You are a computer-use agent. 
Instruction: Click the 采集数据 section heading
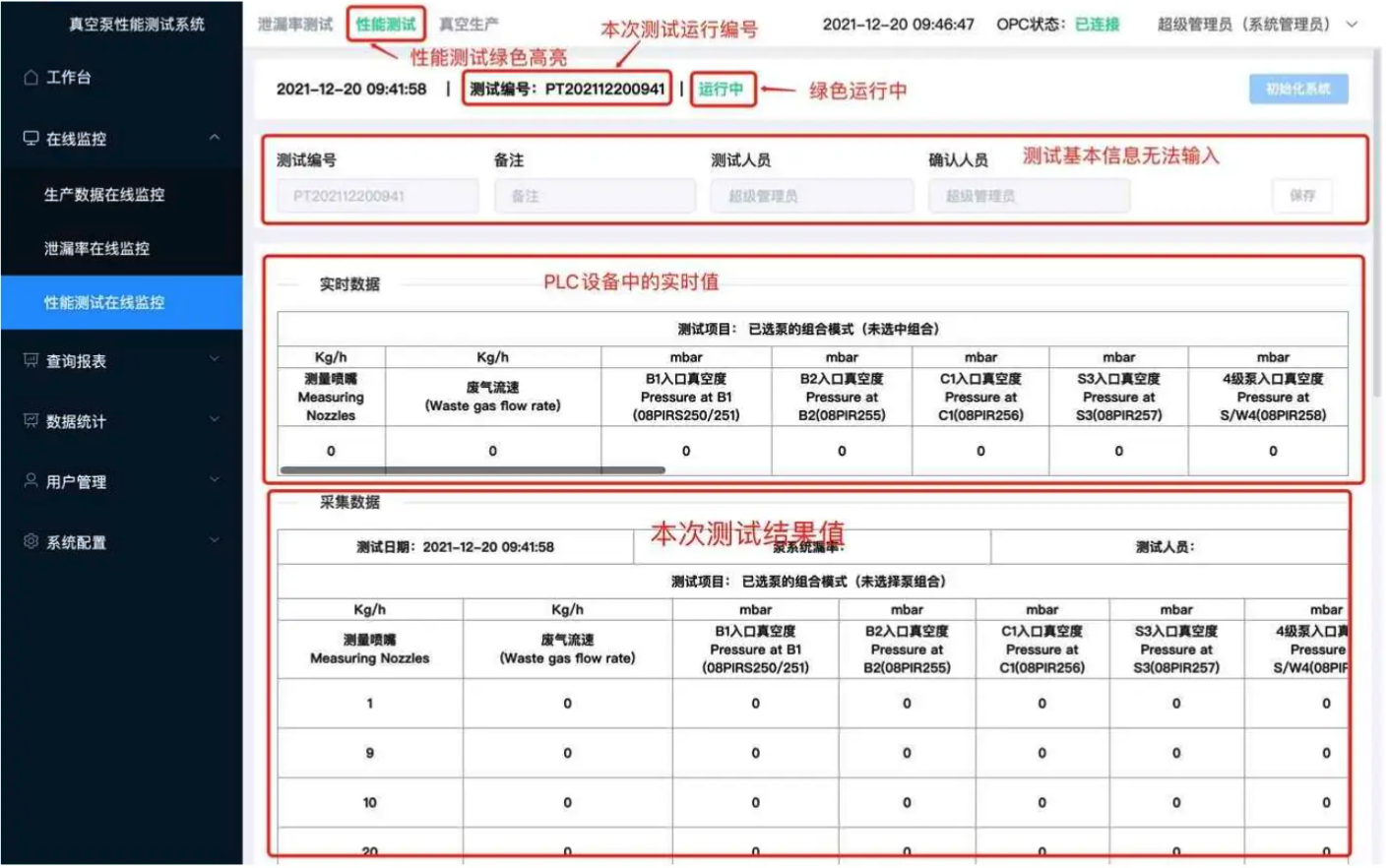click(349, 502)
